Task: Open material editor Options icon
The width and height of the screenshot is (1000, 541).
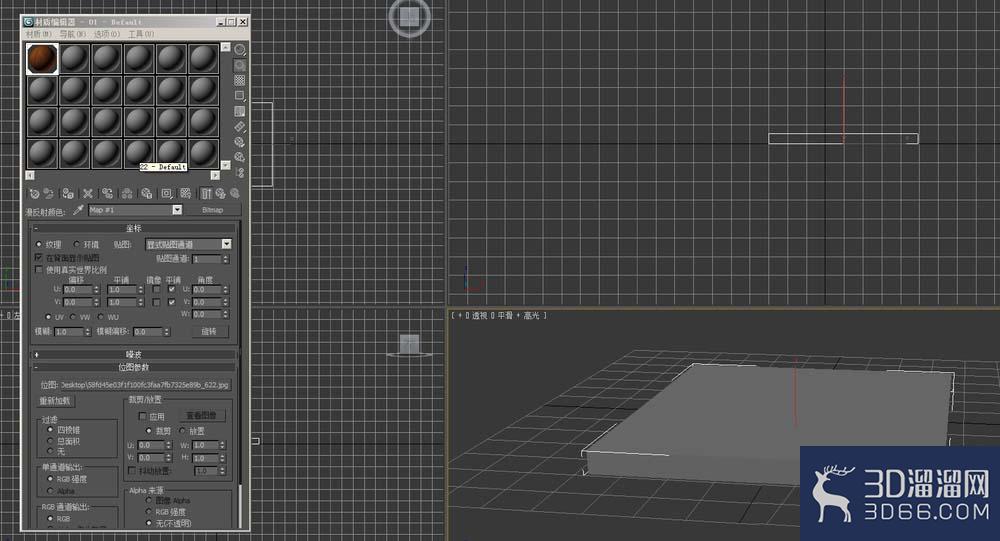Action: 240,142
